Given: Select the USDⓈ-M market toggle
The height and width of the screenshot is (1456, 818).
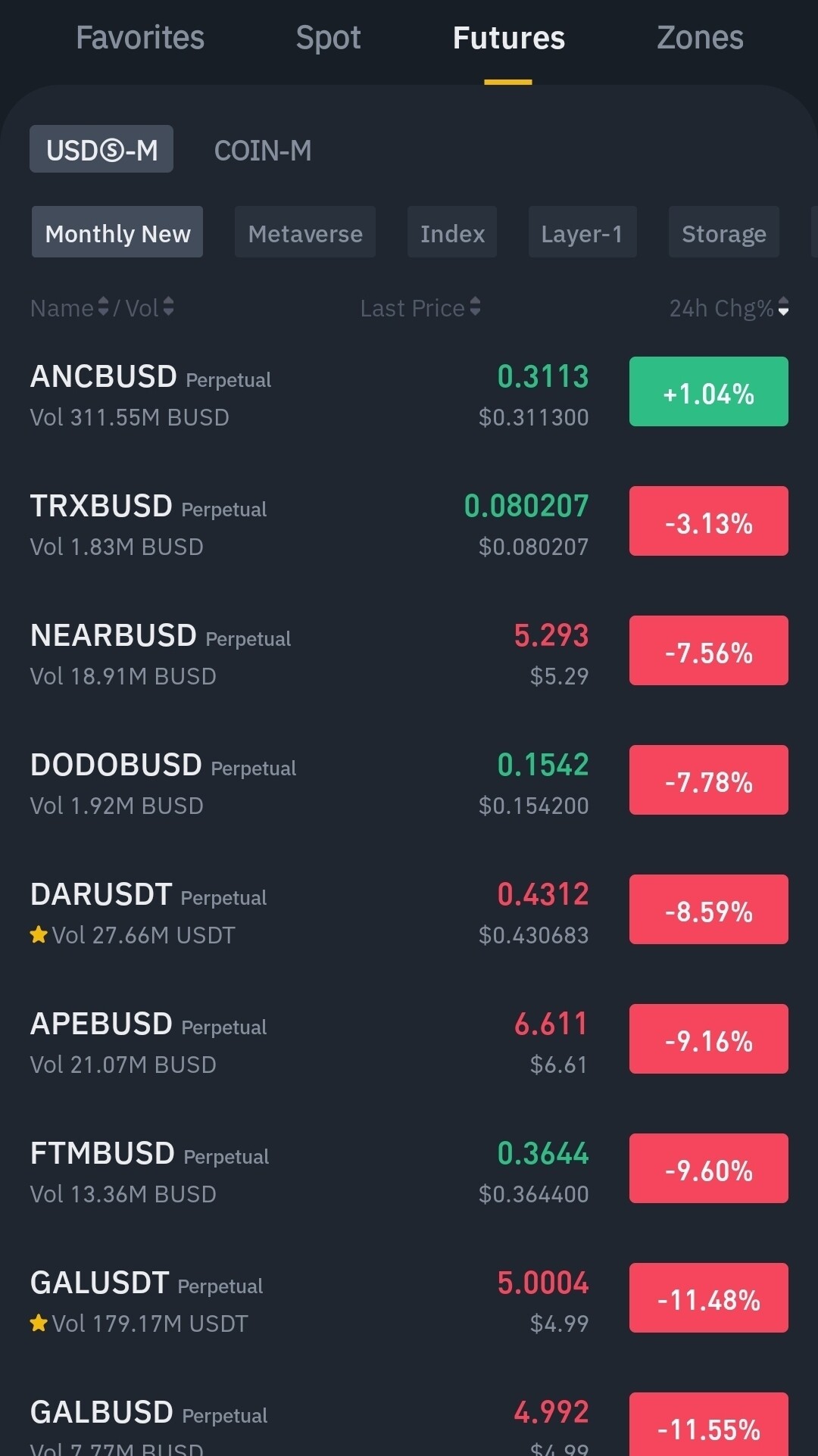Looking at the screenshot, I should (x=101, y=150).
